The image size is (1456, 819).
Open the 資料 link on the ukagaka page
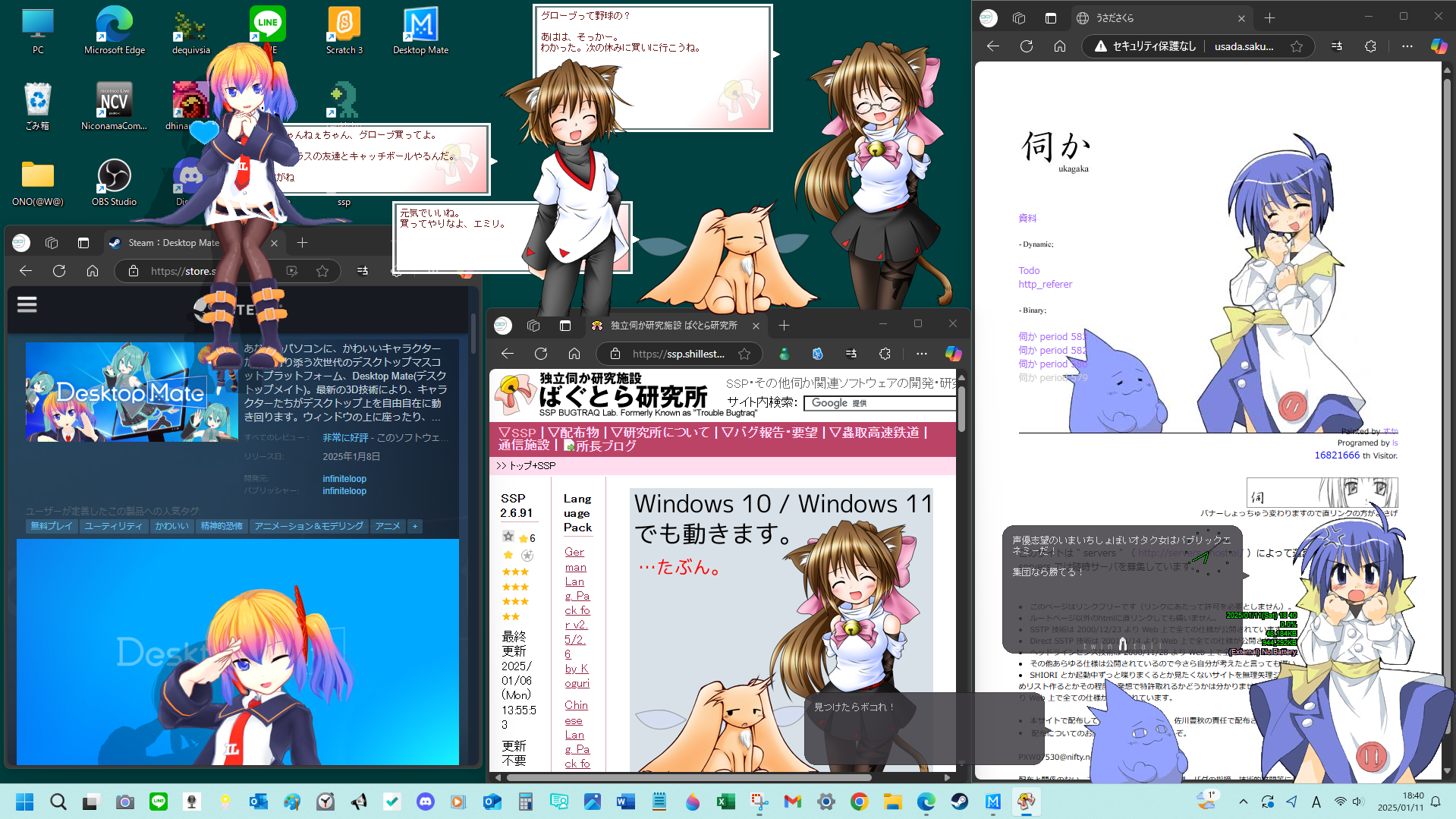coord(1027,218)
